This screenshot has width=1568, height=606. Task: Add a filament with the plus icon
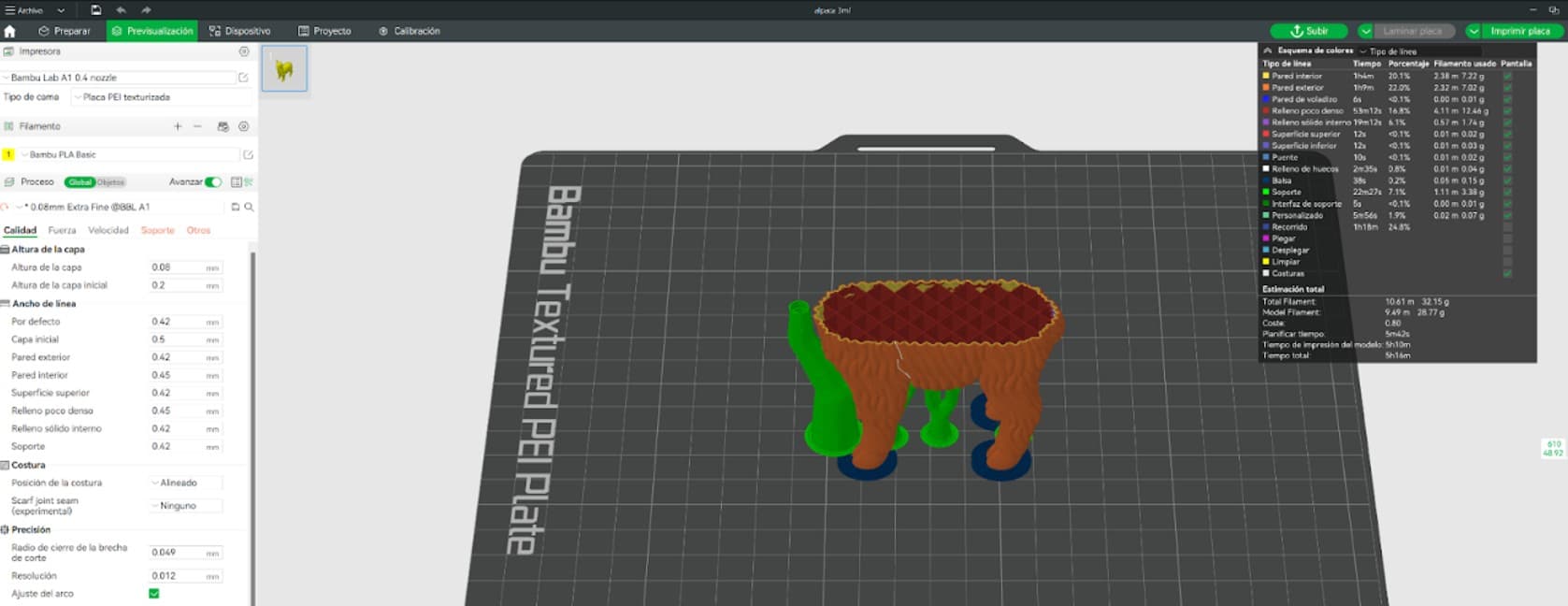pos(178,126)
